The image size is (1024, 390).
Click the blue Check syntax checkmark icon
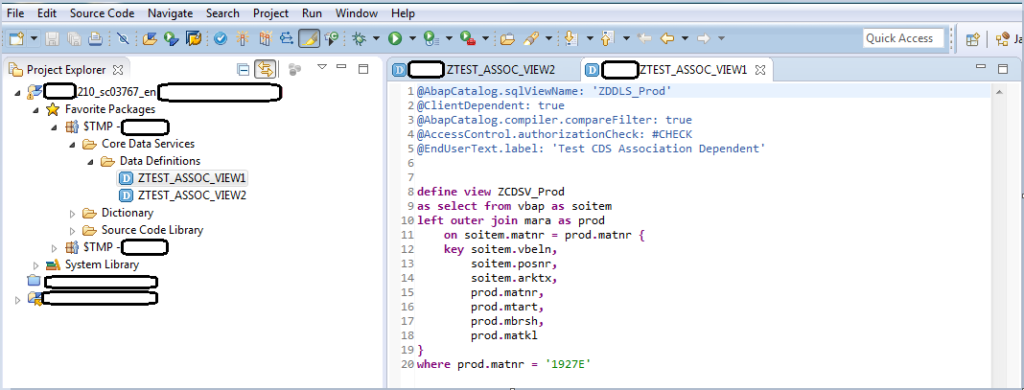coord(221,39)
